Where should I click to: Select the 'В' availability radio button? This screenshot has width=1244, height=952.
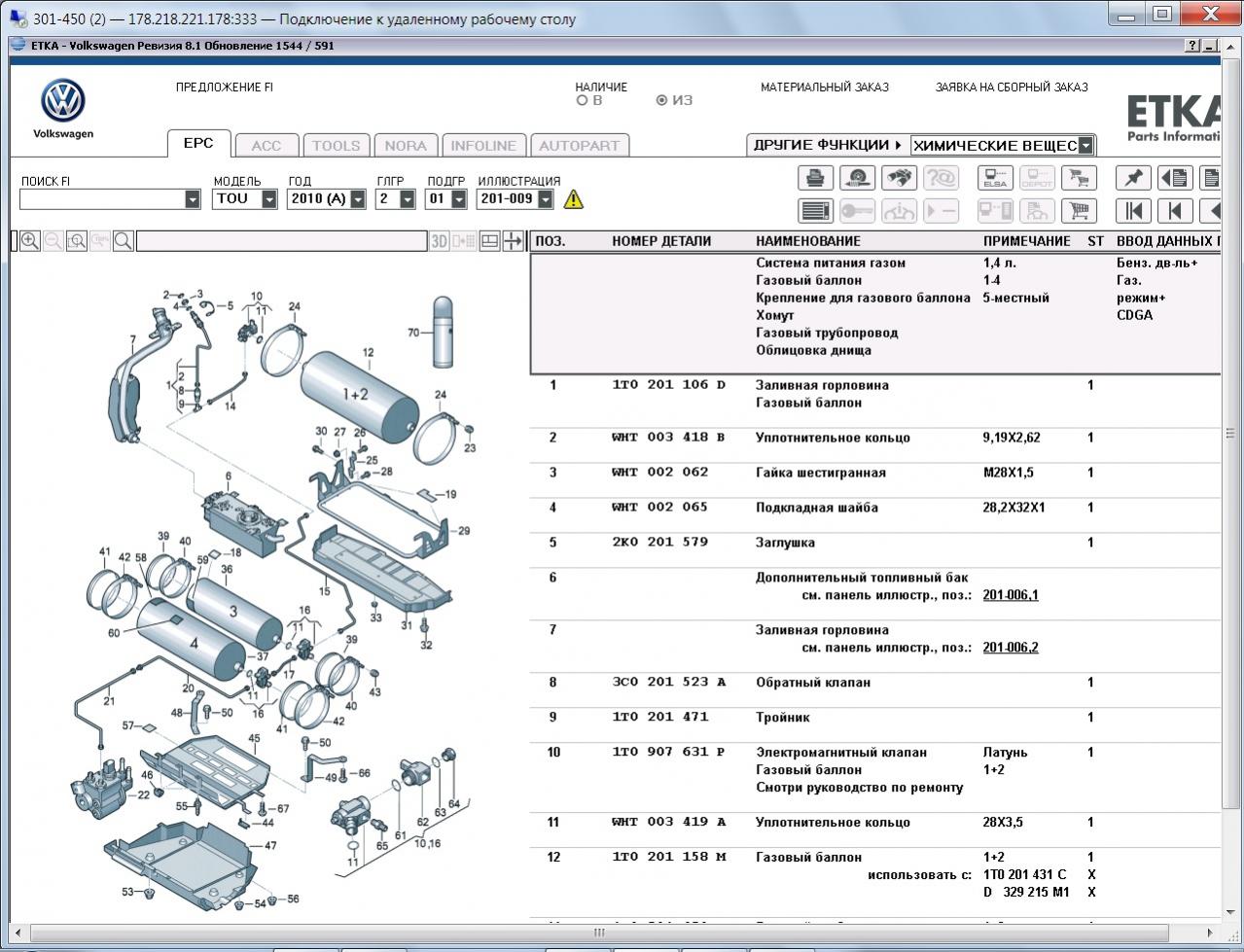pyautogui.click(x=583, y=100)
